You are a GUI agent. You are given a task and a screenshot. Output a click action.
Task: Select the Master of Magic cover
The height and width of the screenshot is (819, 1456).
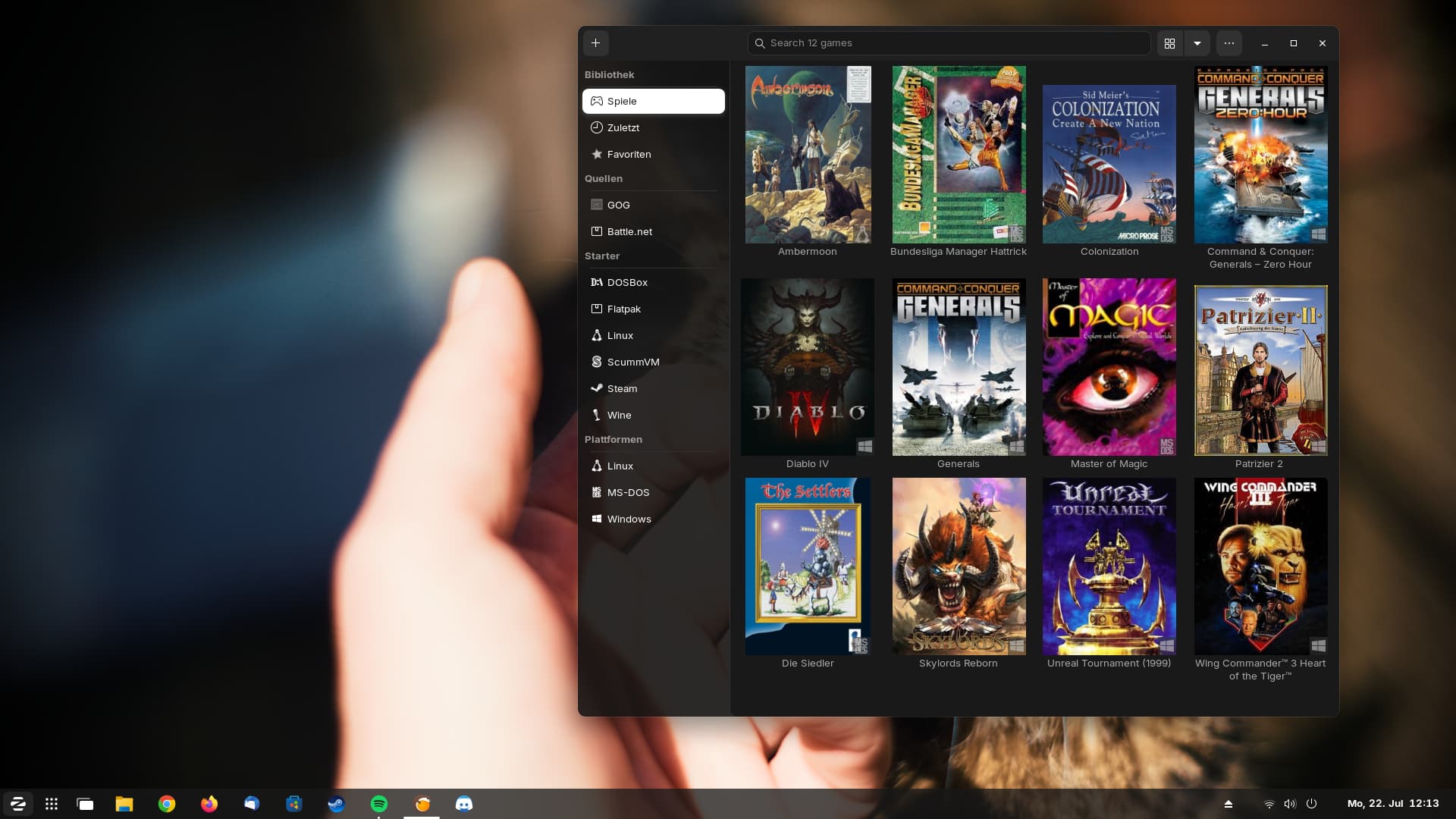click(1109, 367)
